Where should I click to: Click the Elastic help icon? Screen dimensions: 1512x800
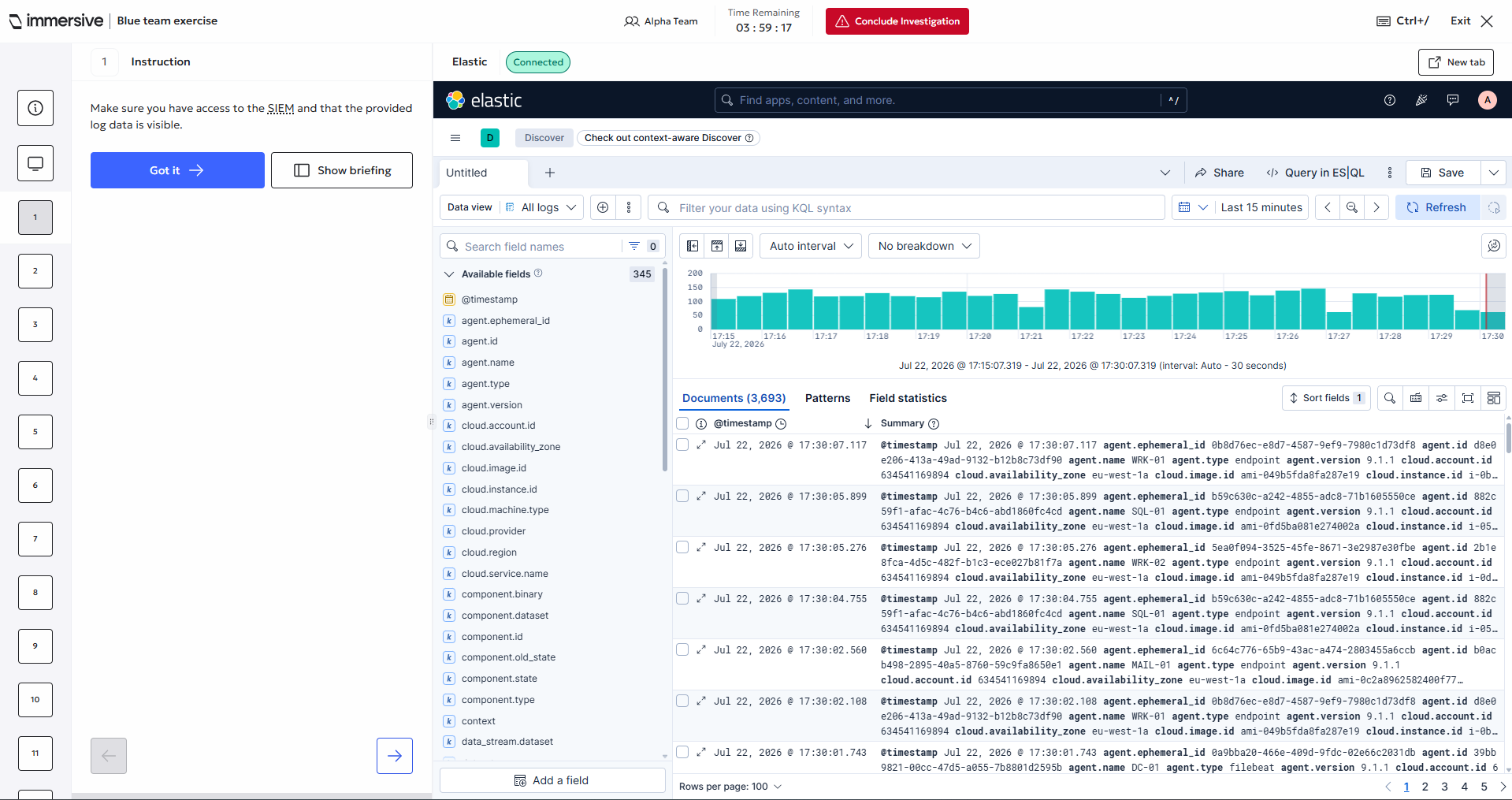pyautogui.click(x=1390, y=100)
